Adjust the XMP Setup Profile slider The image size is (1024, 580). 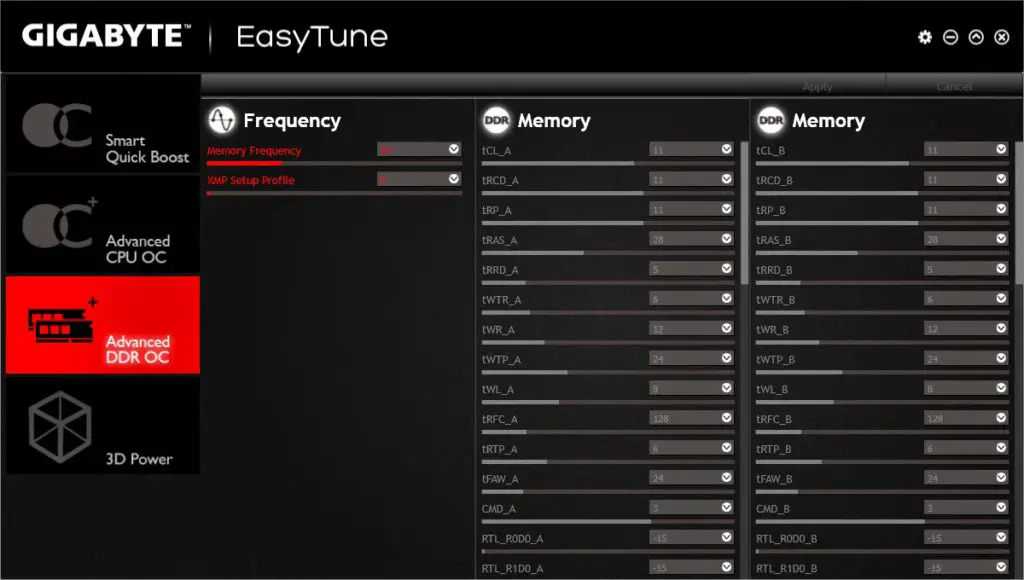pos(334,193)
